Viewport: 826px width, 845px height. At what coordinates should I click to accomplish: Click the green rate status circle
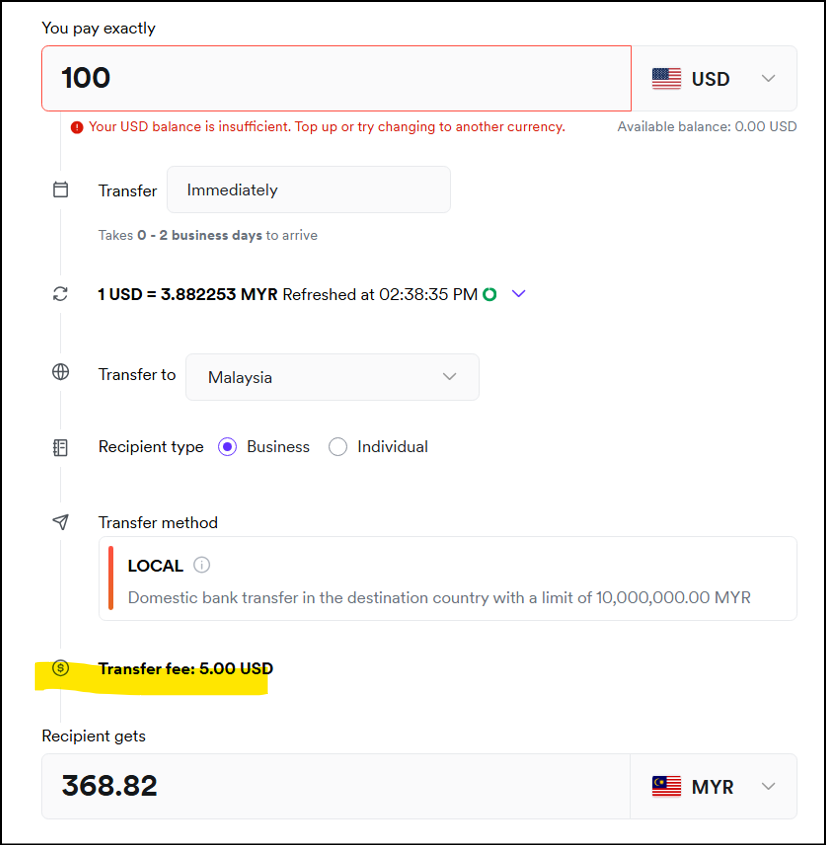point(489,294)
